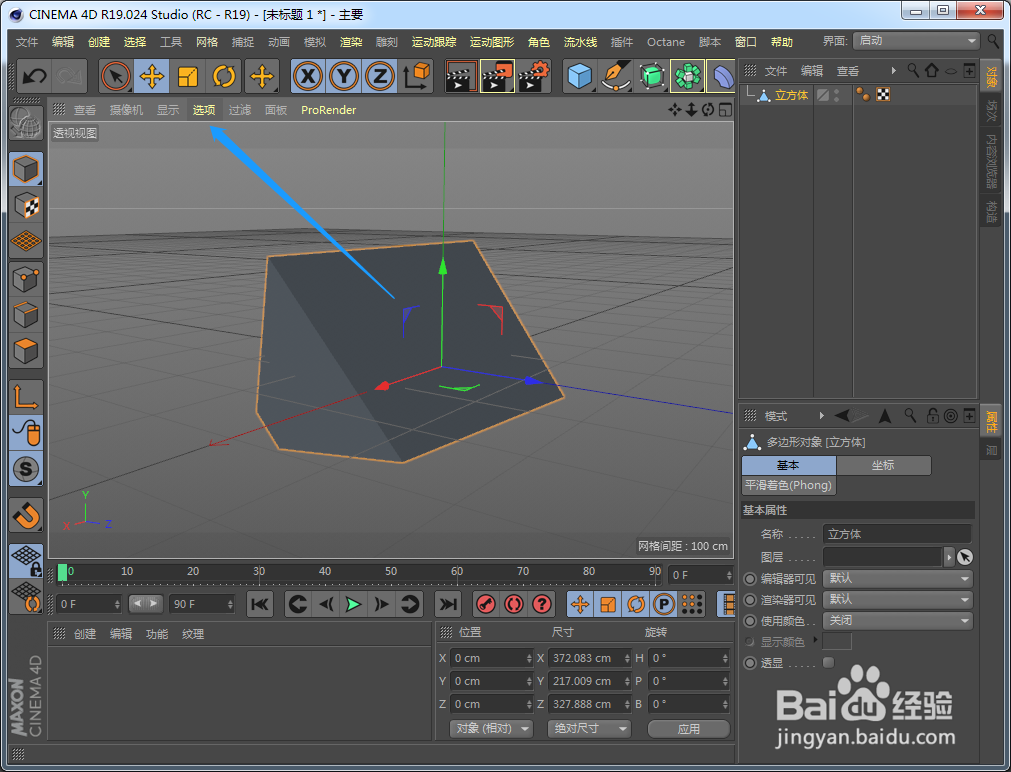The height and width of the screenshot is (772, 1011).
Task: Open the Octane menu
Action: pyautogui.click(x=665, y=42)
